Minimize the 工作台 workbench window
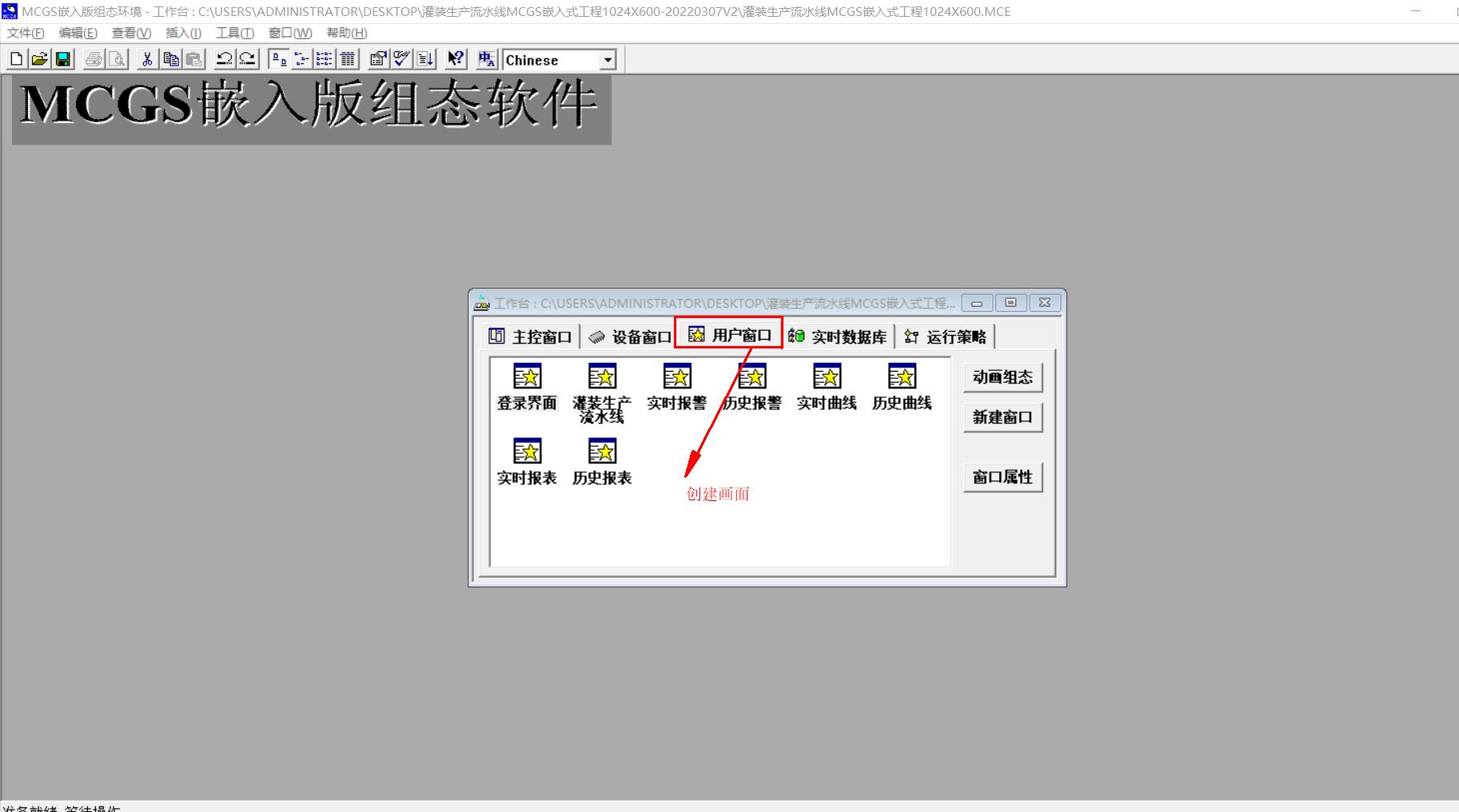The image size is (1459, 812). (977, 303)
